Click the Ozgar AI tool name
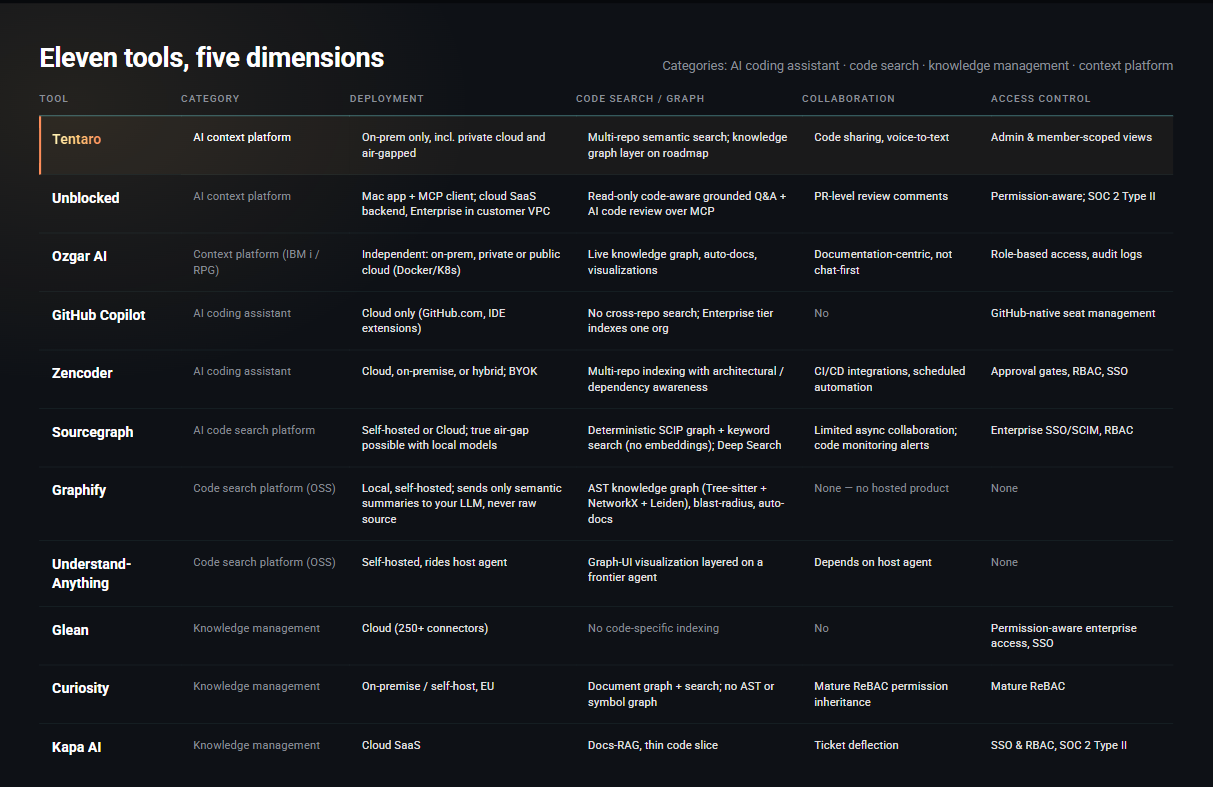Viewport: 1213px width, 787px height. [x=79, y=256]
